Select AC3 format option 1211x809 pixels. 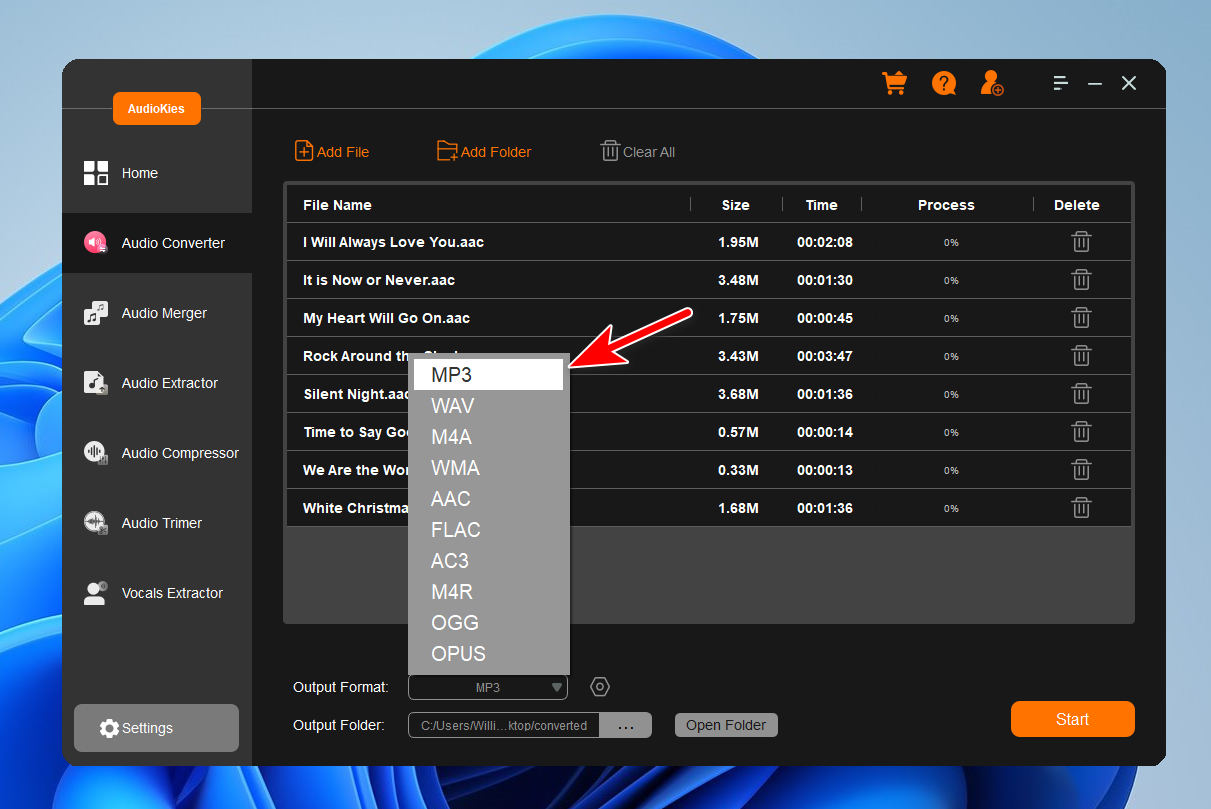click(x=488, y=561)
